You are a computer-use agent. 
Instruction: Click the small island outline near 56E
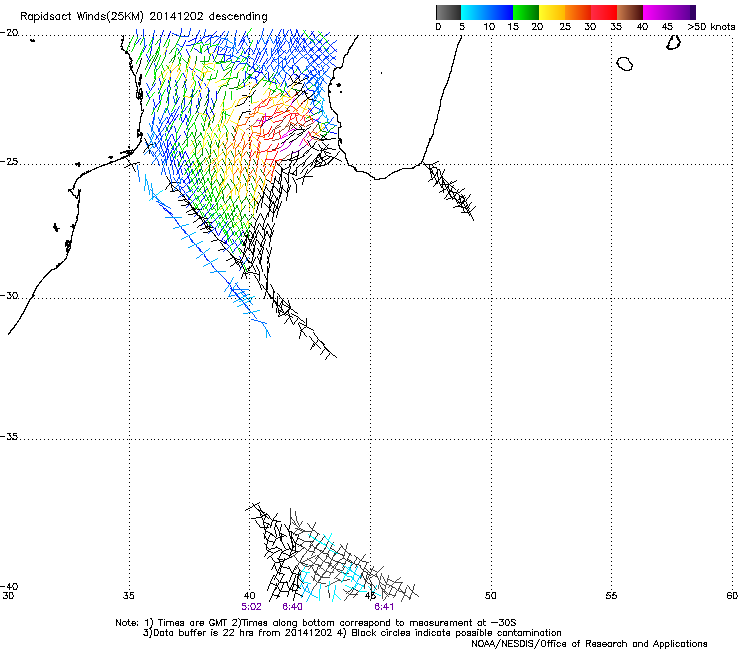point(625,63)
